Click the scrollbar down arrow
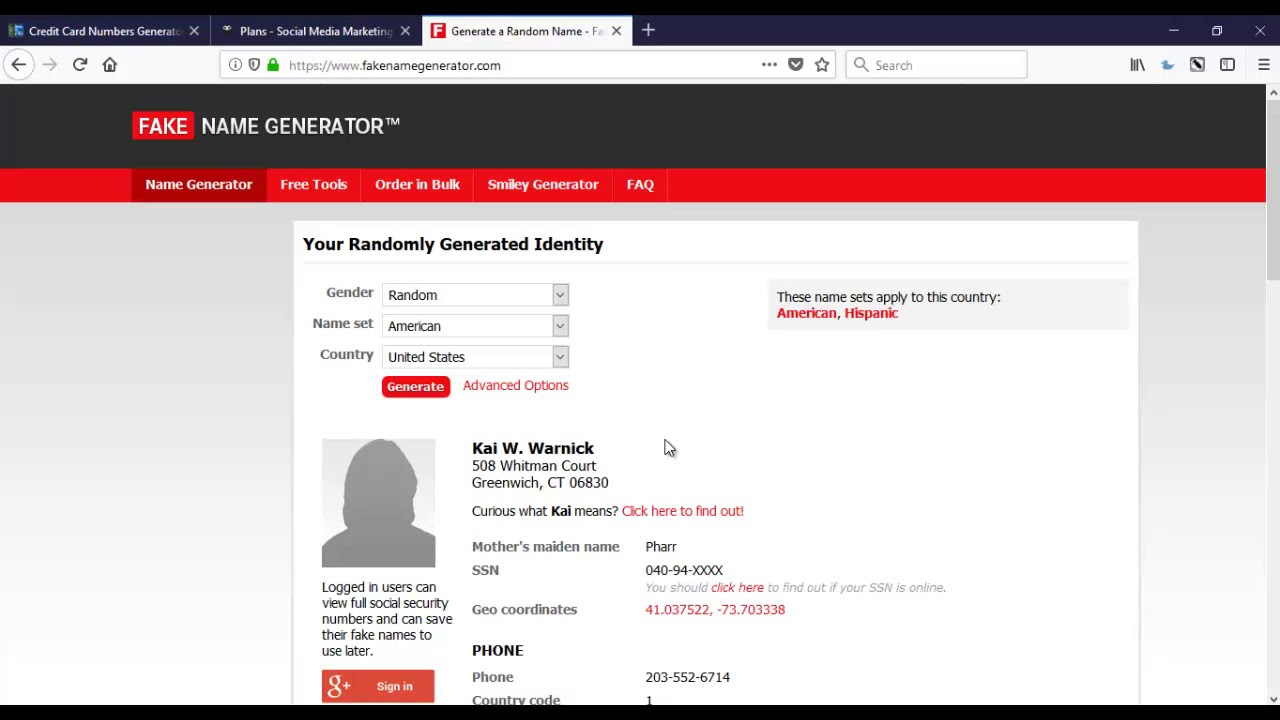The height and width of the screenshot is (720, 1280). [x=1273, y=699]
